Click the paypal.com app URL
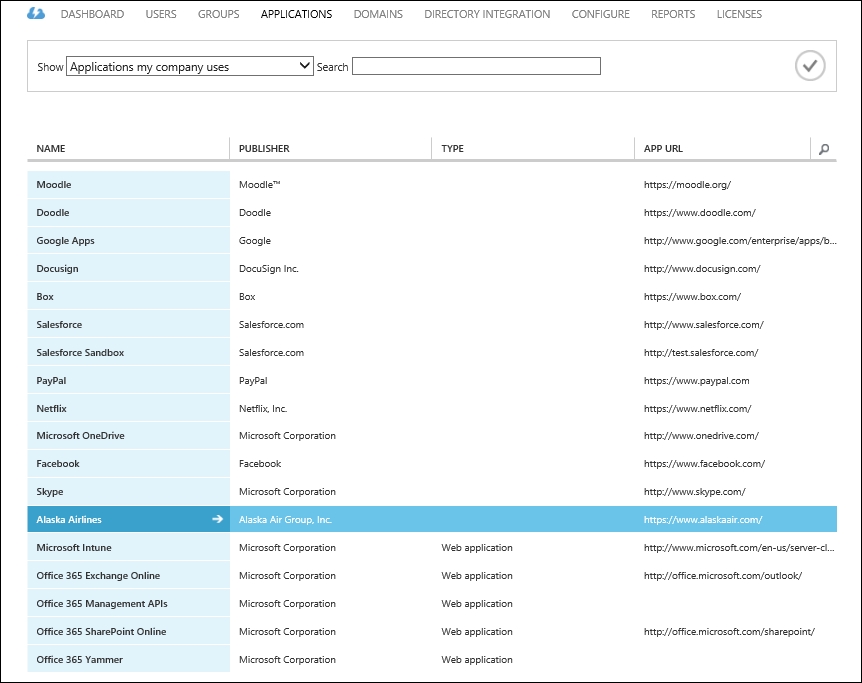The width and height of the screenshot is (862, 683). (697, 381)
